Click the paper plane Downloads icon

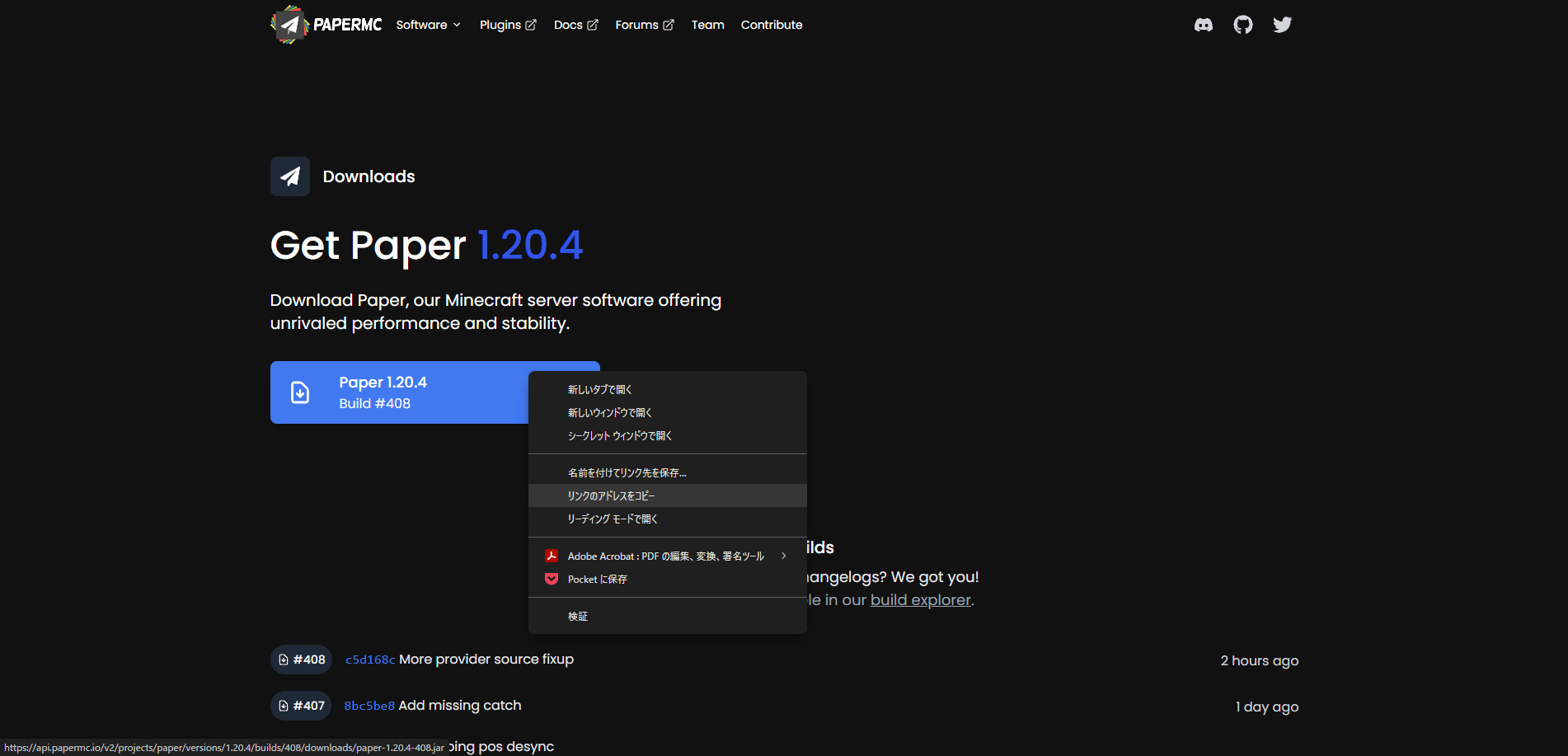pos(290,176)
